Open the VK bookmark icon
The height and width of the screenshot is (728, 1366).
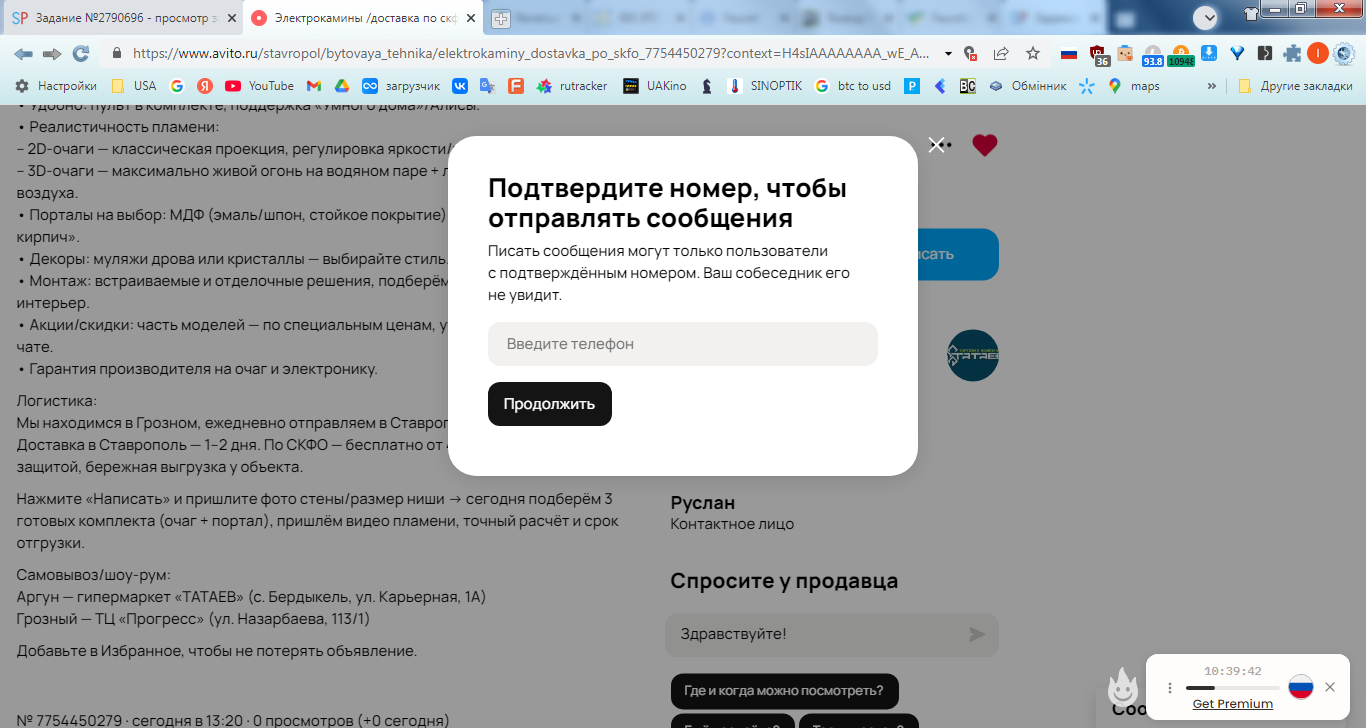(460, 86)
